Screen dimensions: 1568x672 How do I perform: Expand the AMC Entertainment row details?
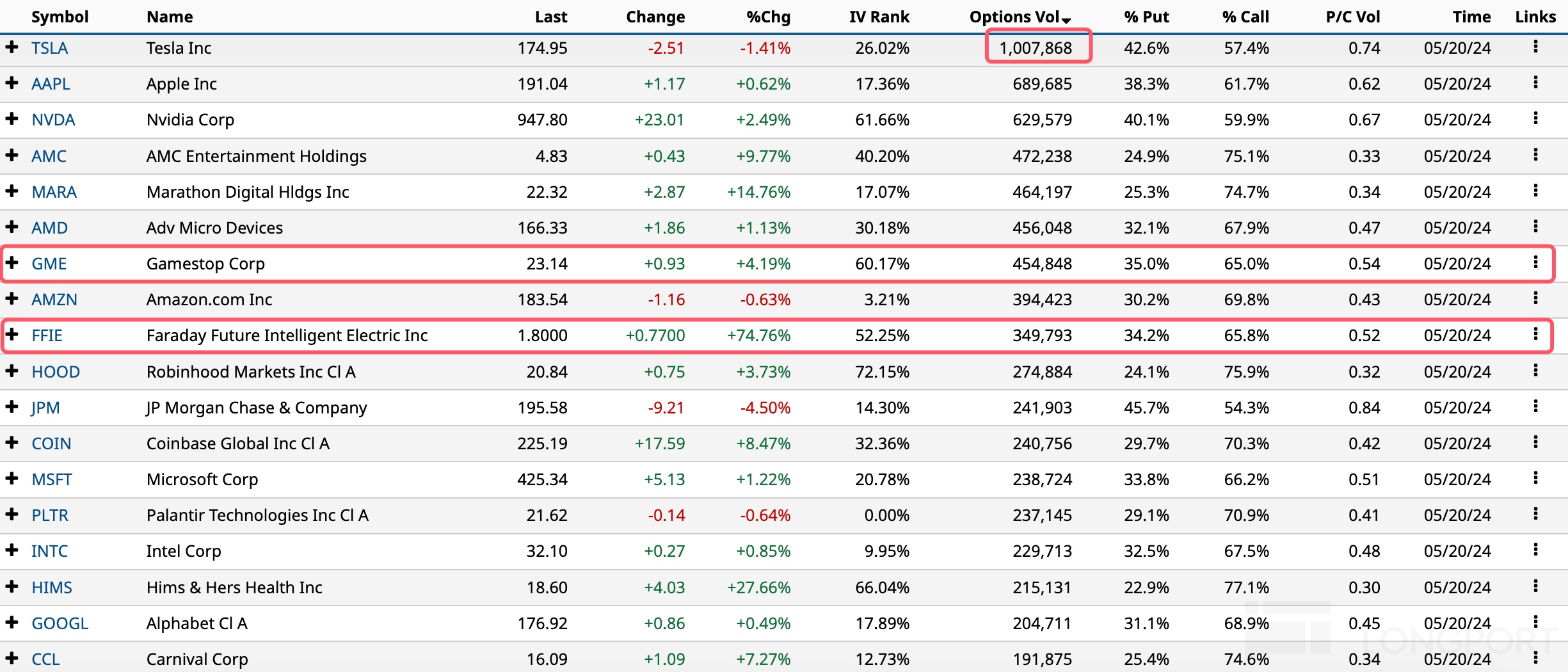coord(12,156)
